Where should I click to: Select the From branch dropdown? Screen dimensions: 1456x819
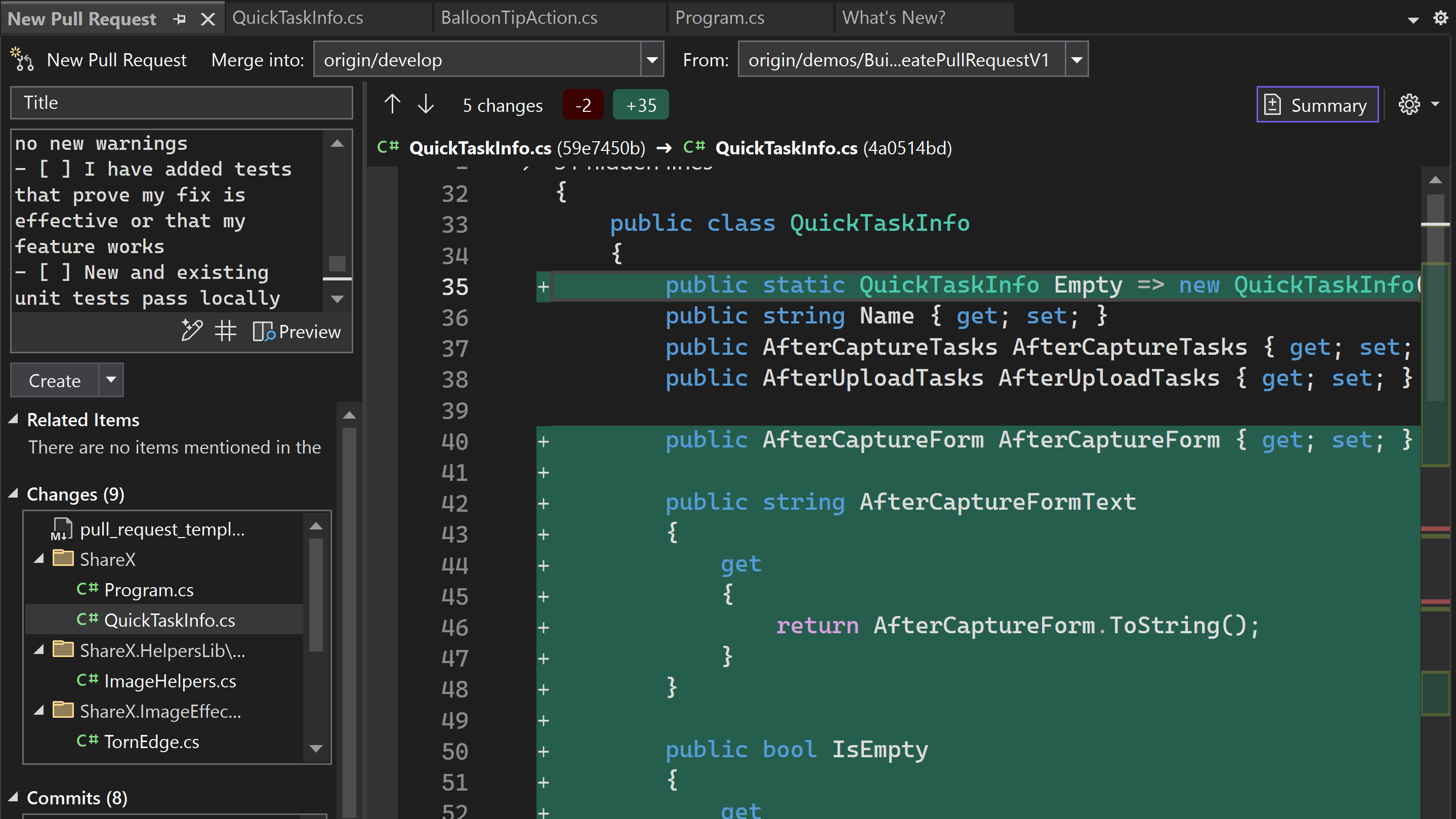click(1075, 60)
